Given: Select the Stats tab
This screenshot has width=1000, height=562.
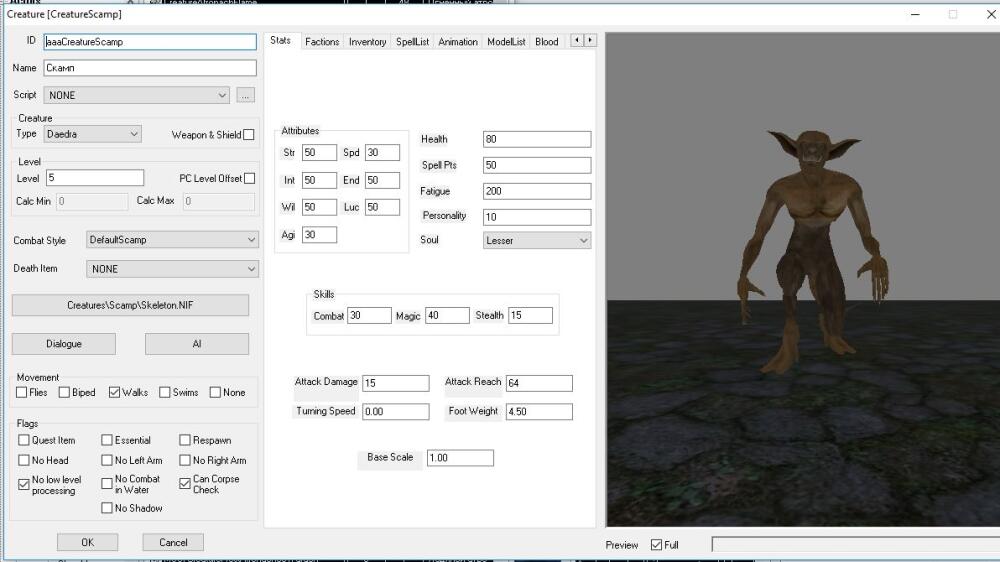Looking at the screenshot, I should [x=281, y=40].
